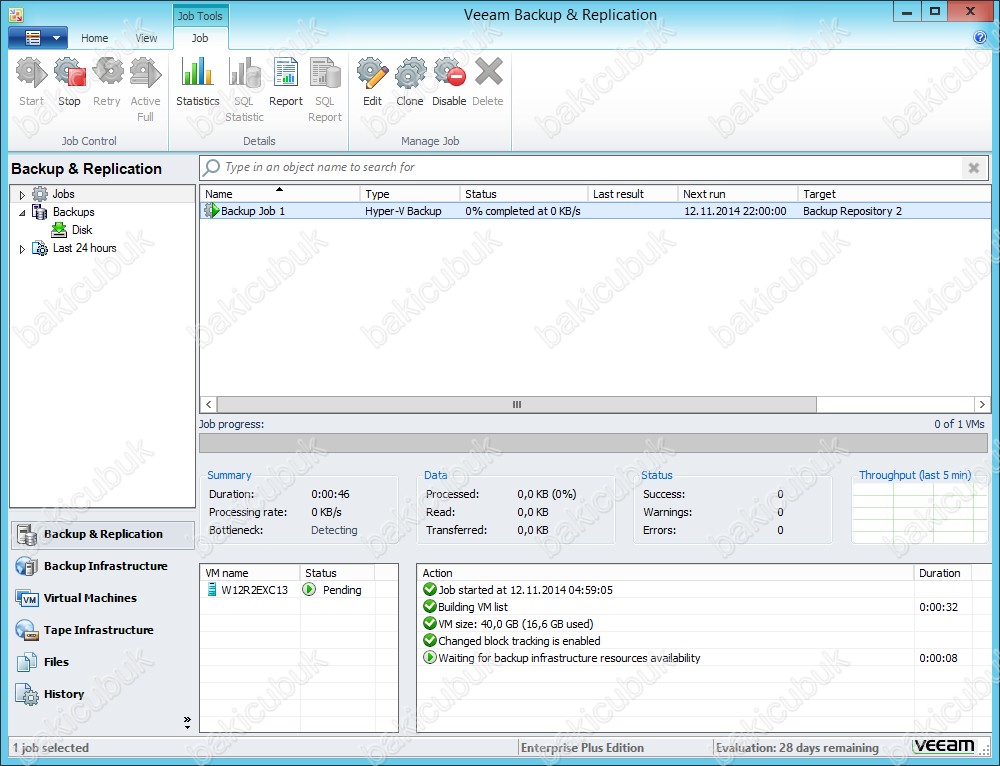
Task: Open job Statistics
Action: click(198, 82)
